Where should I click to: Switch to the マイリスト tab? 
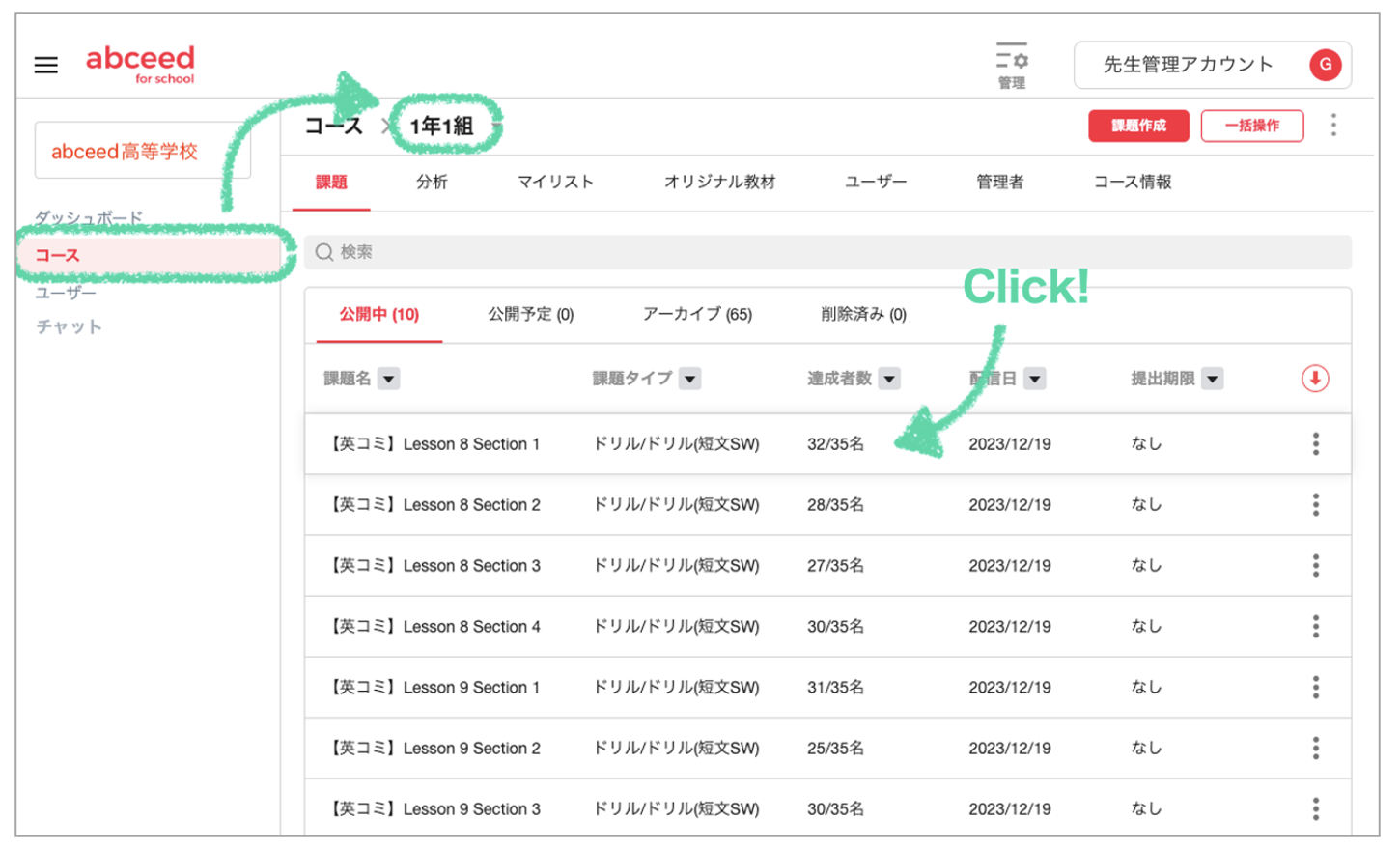click(555, 182)
